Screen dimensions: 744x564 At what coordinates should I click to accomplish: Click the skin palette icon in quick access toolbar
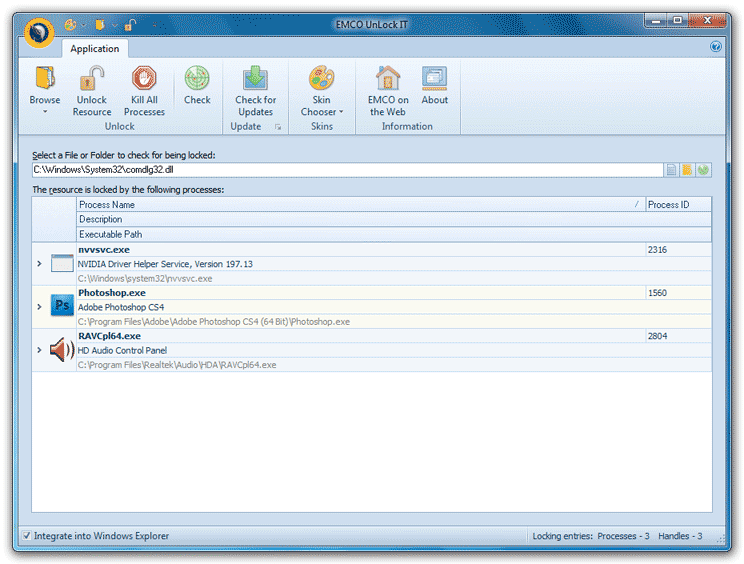(70, 25)
